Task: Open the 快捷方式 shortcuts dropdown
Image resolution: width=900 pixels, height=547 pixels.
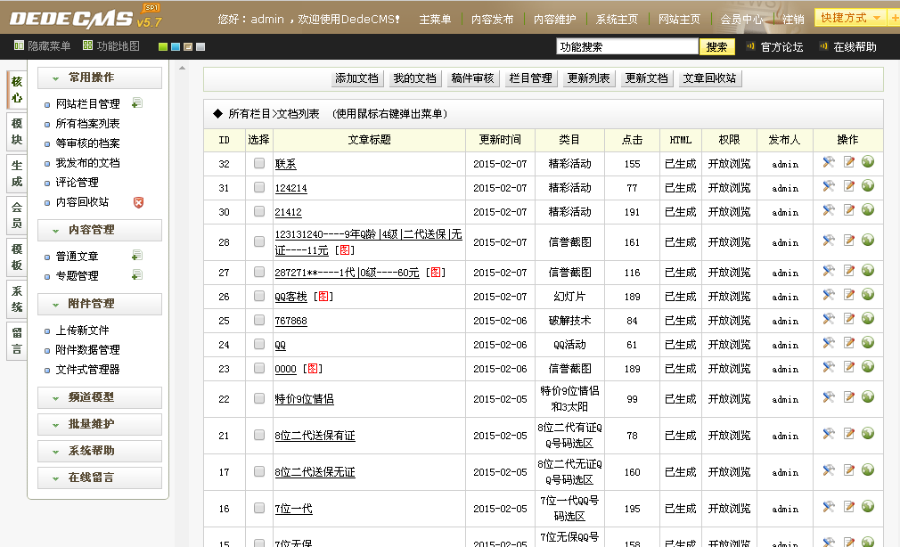Action: coord(850,18)
